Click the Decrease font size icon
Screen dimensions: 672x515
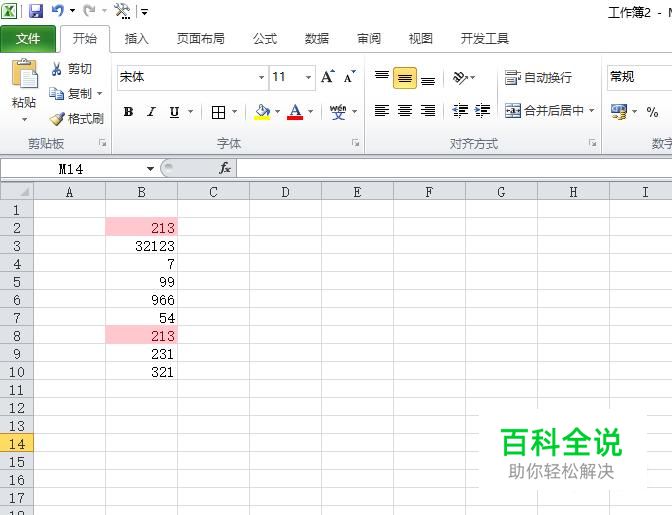tap(350, 77)
